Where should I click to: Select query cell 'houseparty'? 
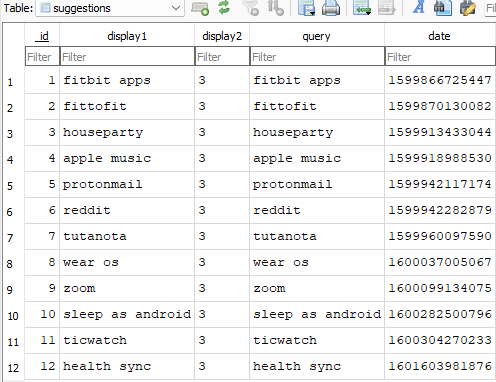(317, 132)
